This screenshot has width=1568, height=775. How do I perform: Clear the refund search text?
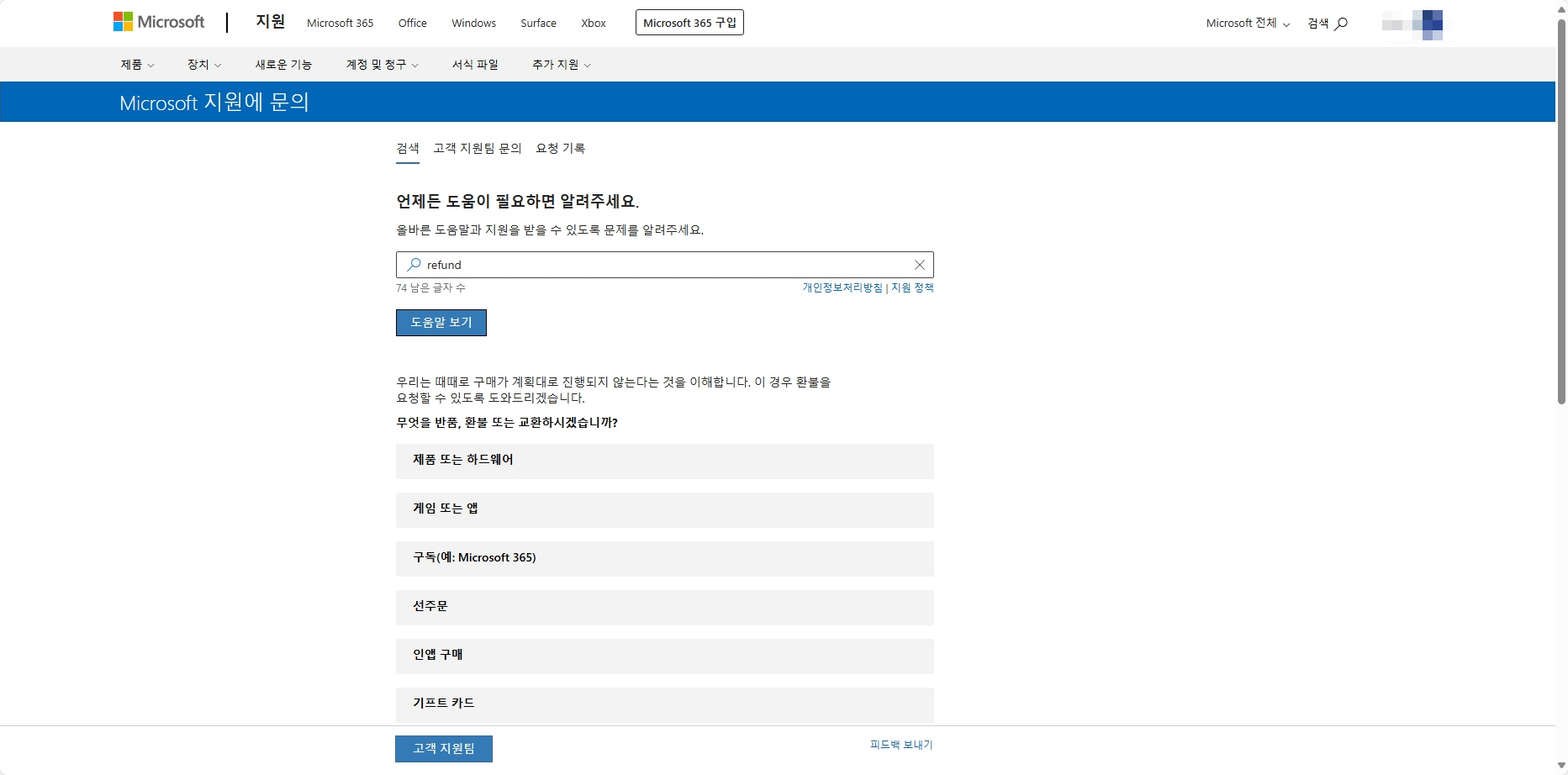point(920,265)
